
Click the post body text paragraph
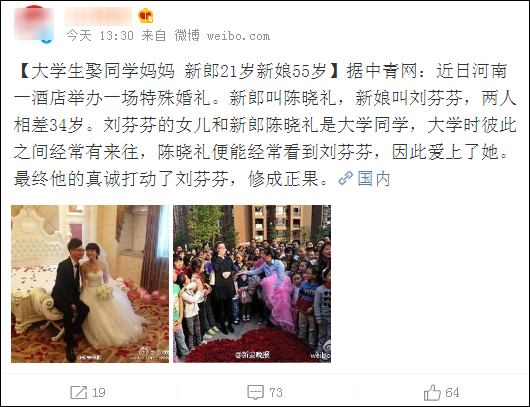pos(265,125)
